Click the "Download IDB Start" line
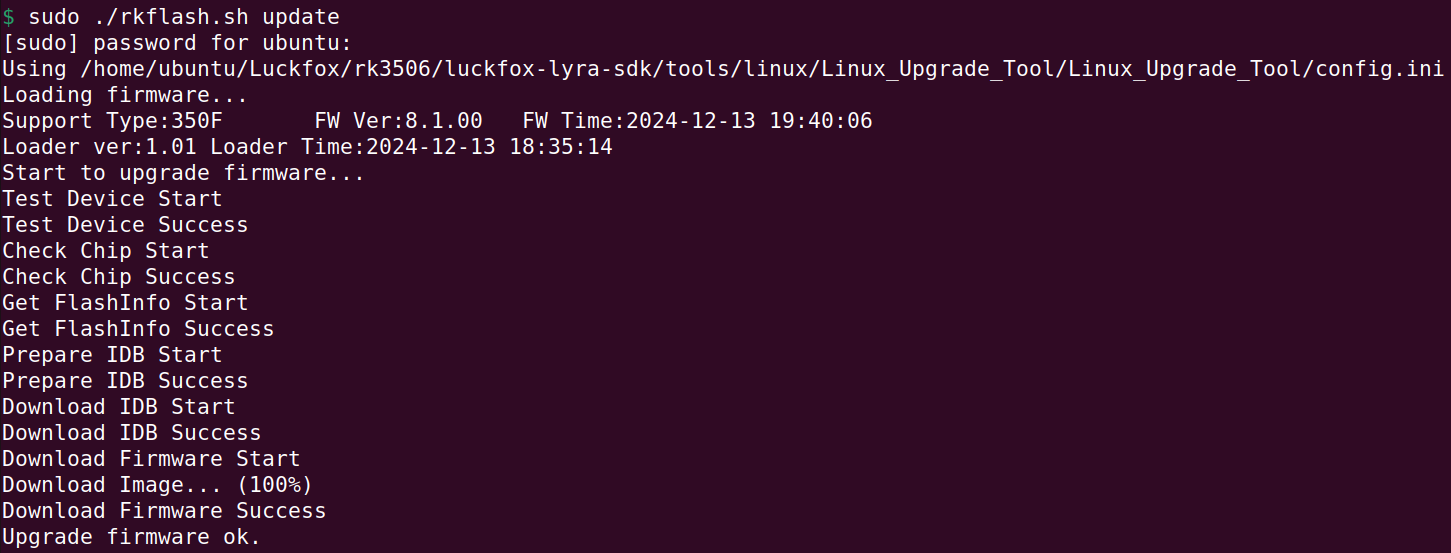 118,407
